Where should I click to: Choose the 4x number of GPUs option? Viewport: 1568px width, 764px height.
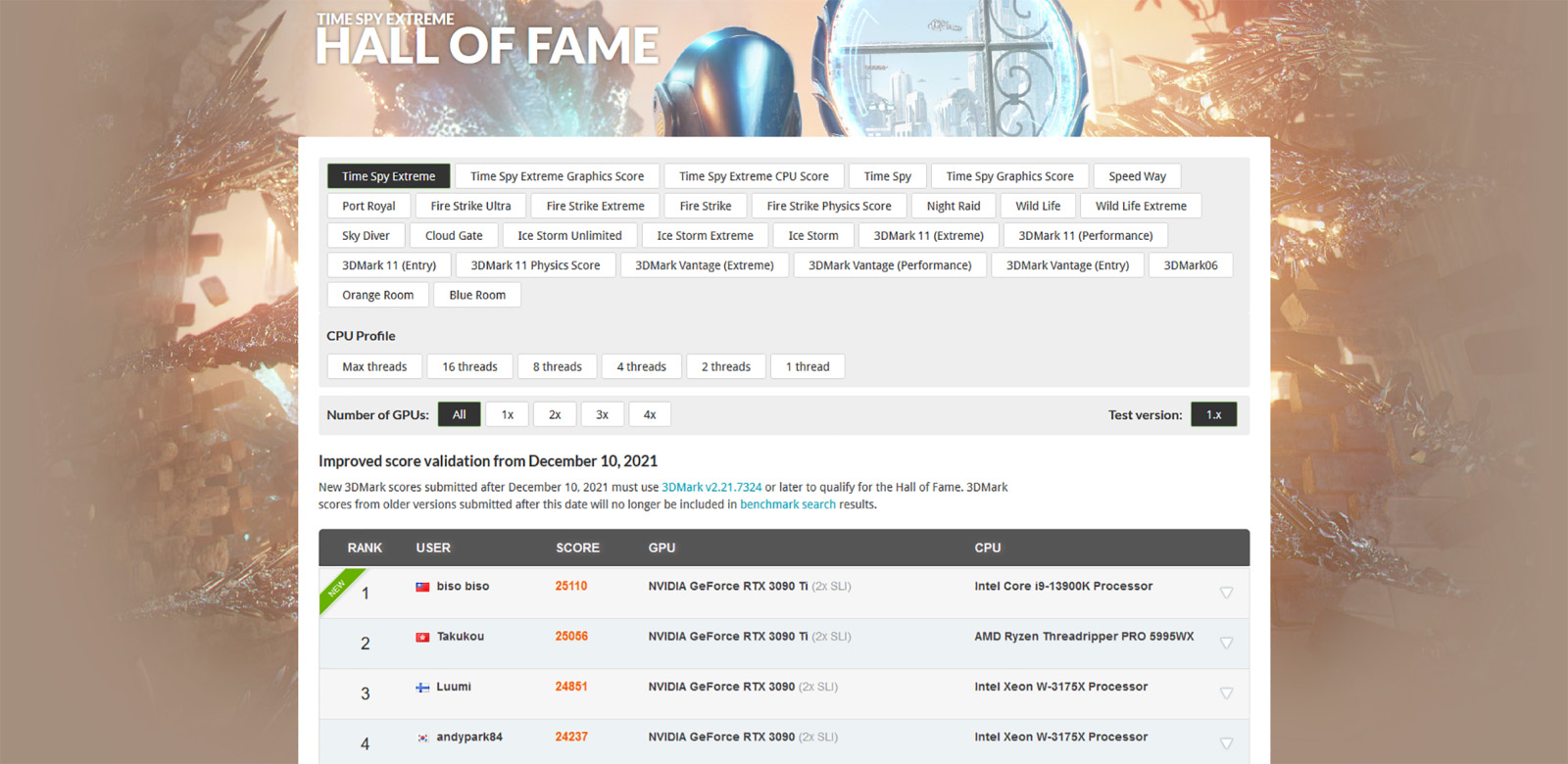tap(650, 414)
